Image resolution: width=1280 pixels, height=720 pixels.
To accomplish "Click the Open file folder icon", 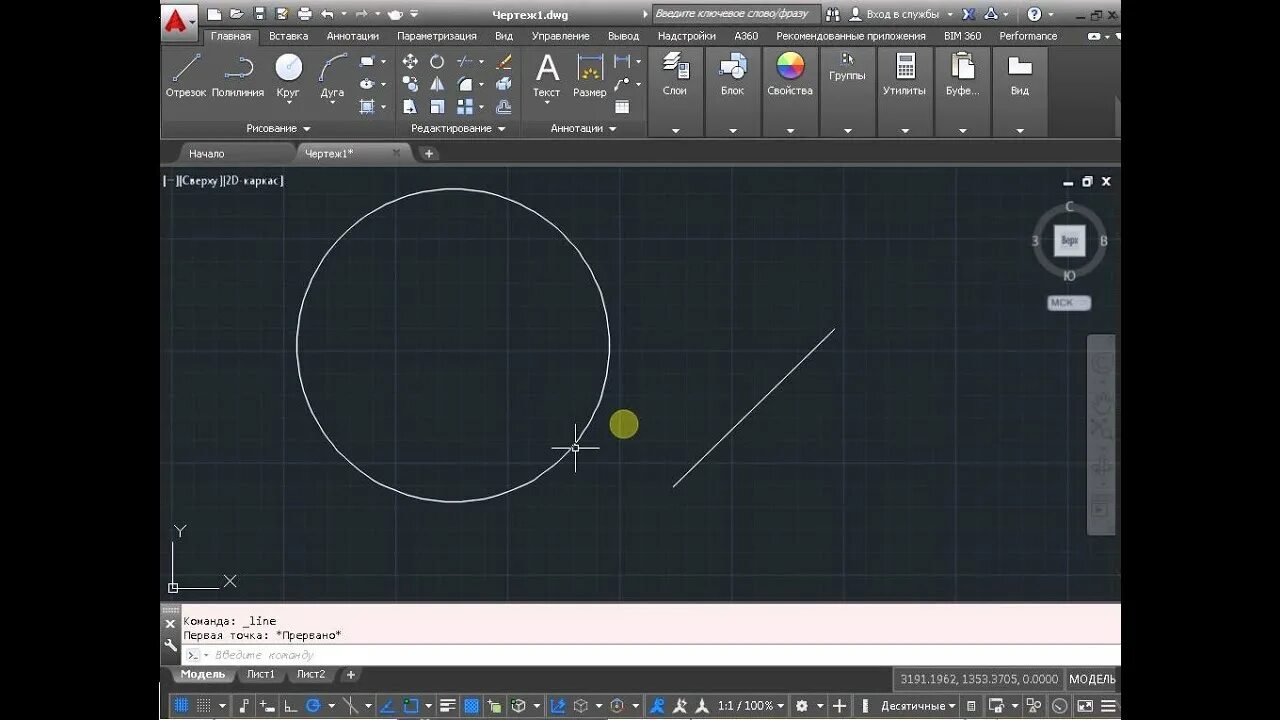I will 237,14.
